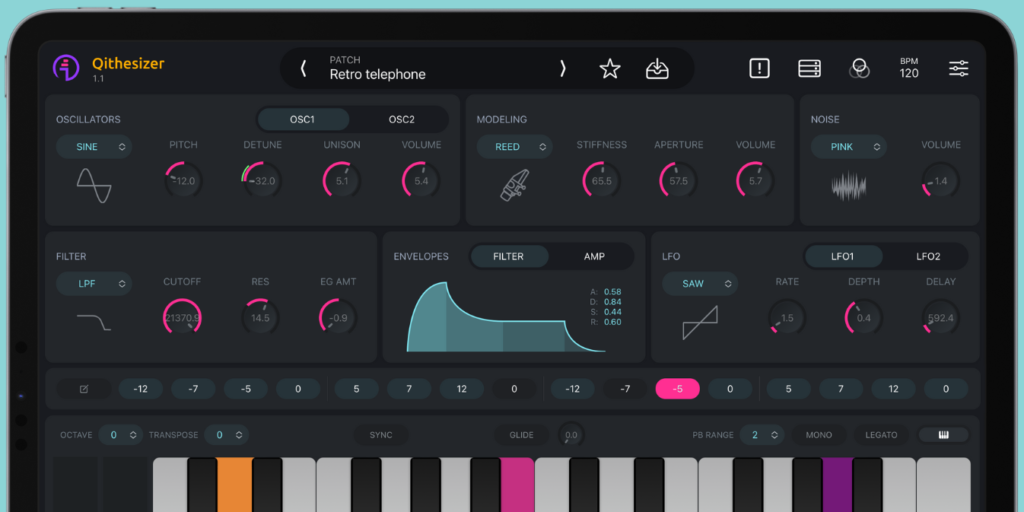This screenshot has height=512, width=1024.
Task: Click the three overlapping circles icon
Action: click(x=859, y=69)
